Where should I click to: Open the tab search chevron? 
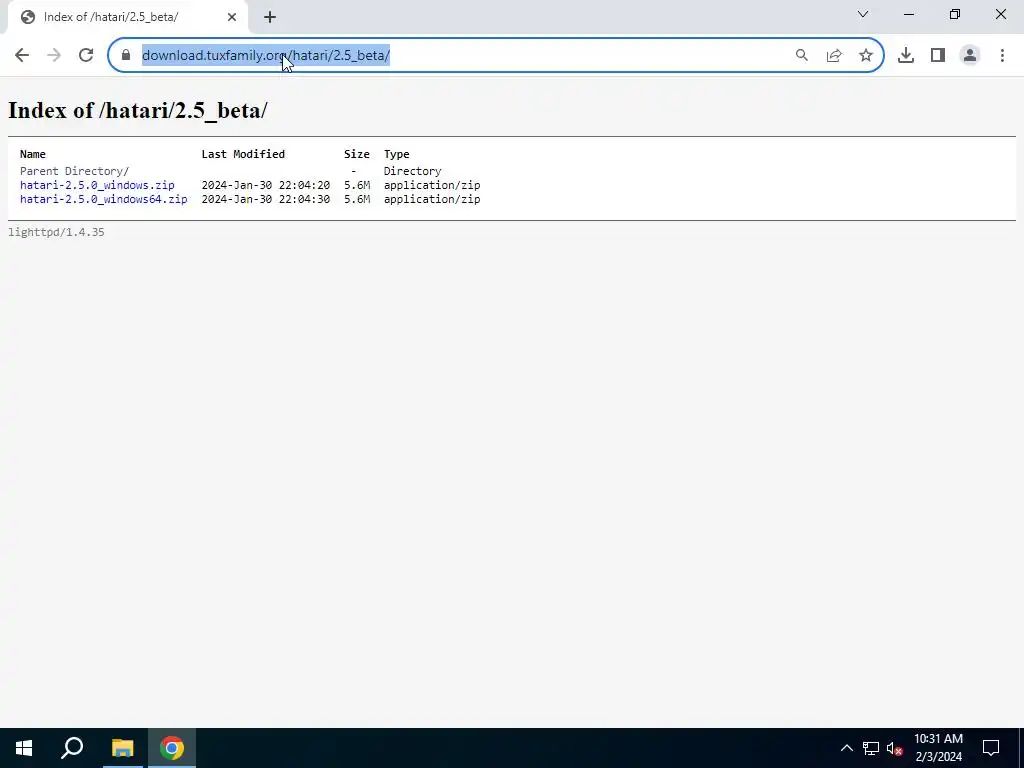tap(863, 14)
